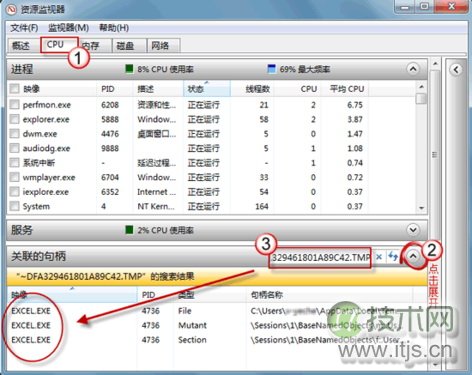The image size is (472, 375).
Task: Sort processes by 线程数 column
Action: click(x=252, y=89)
